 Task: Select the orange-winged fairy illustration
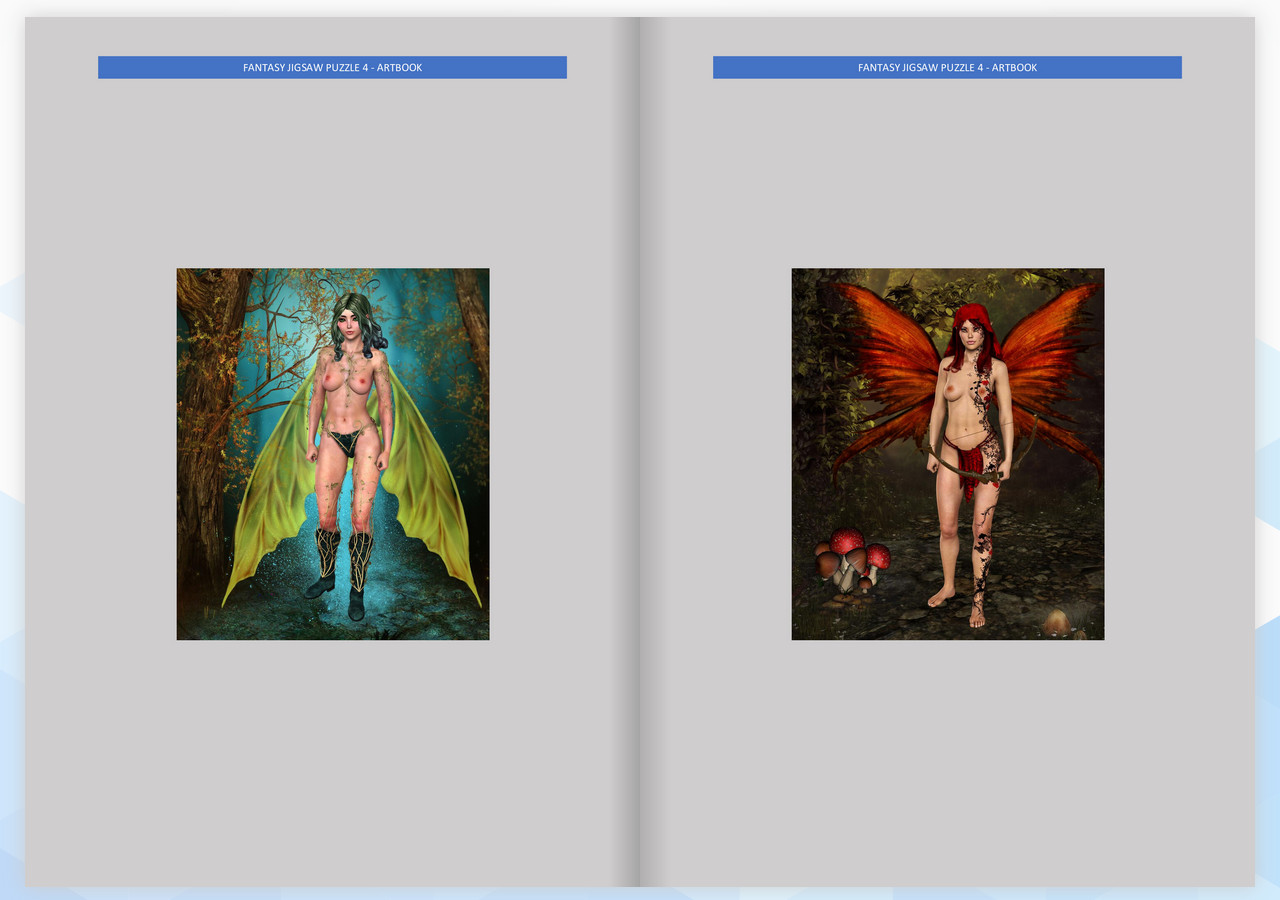tap(948, 453)
